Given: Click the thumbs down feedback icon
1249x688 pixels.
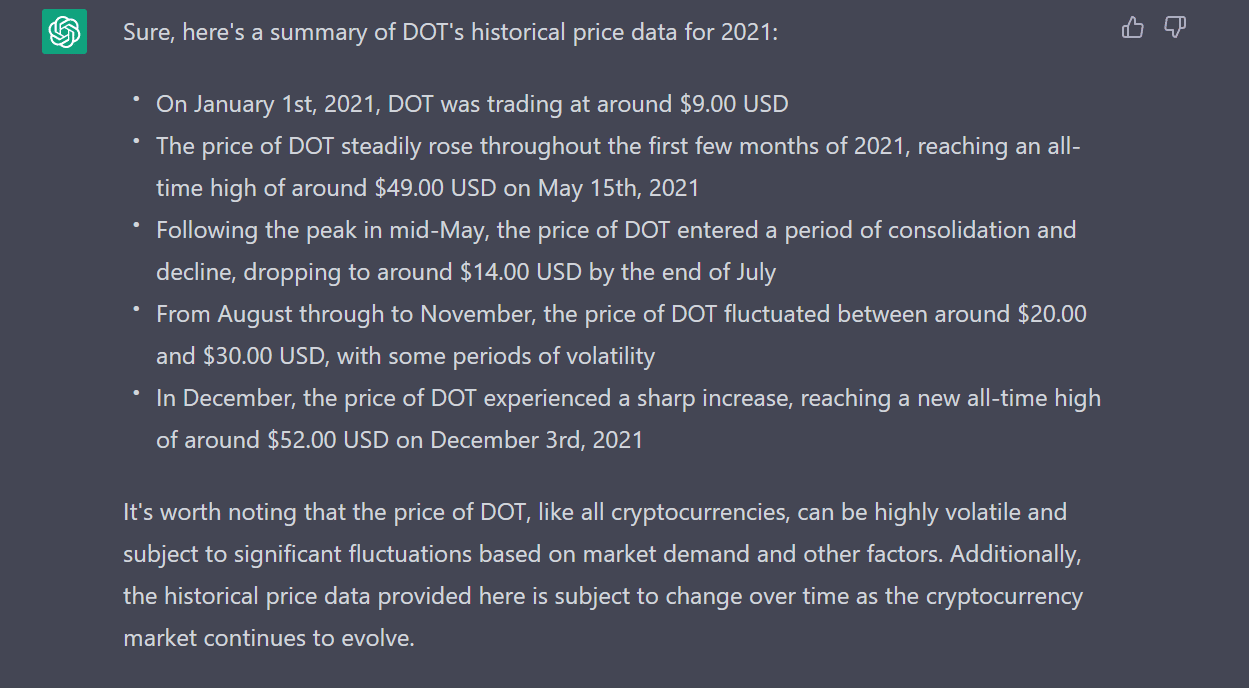Looking at the screenshot, I should [x=1175, y=28].
